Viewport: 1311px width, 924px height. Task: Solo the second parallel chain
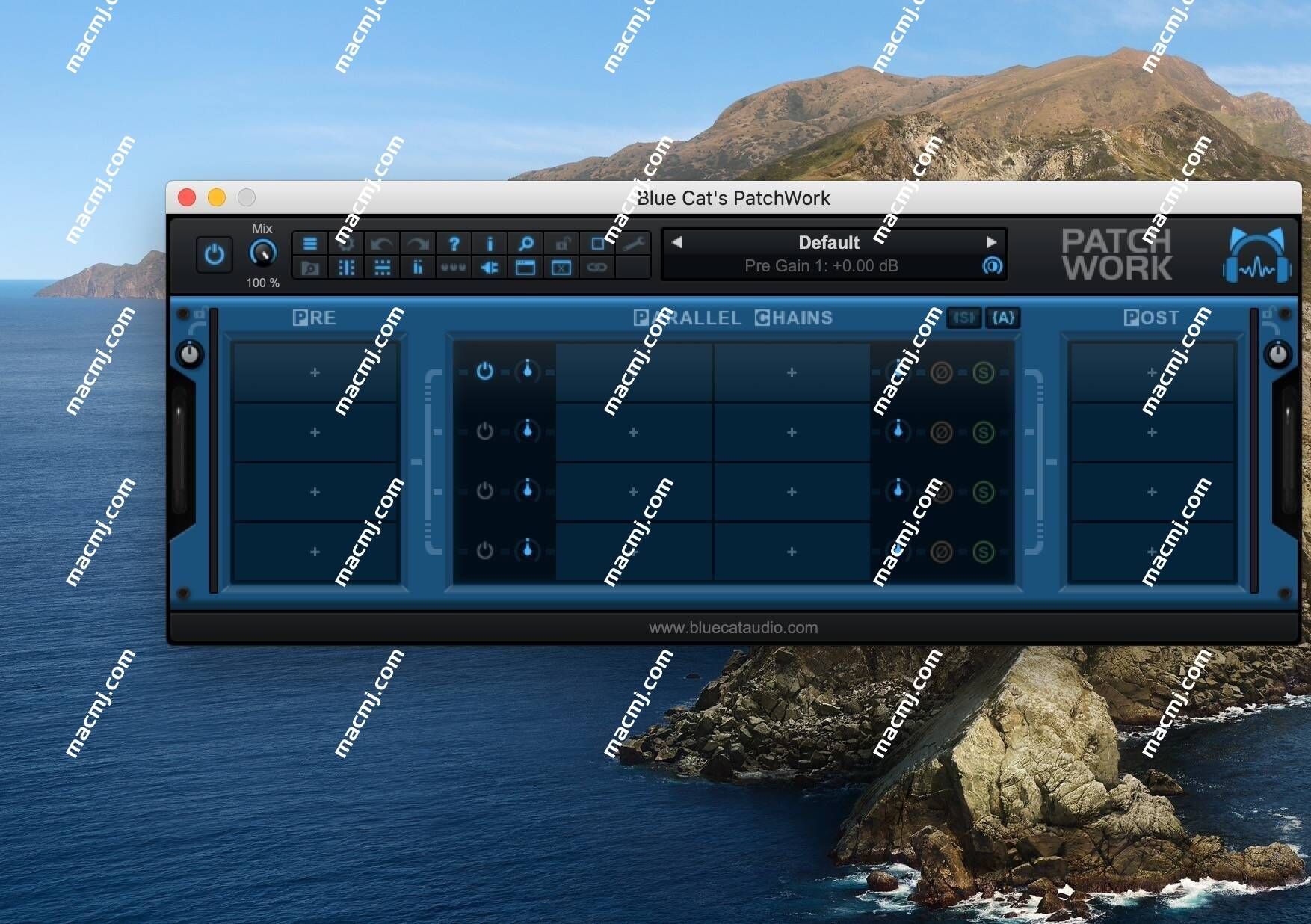[984, 432]
